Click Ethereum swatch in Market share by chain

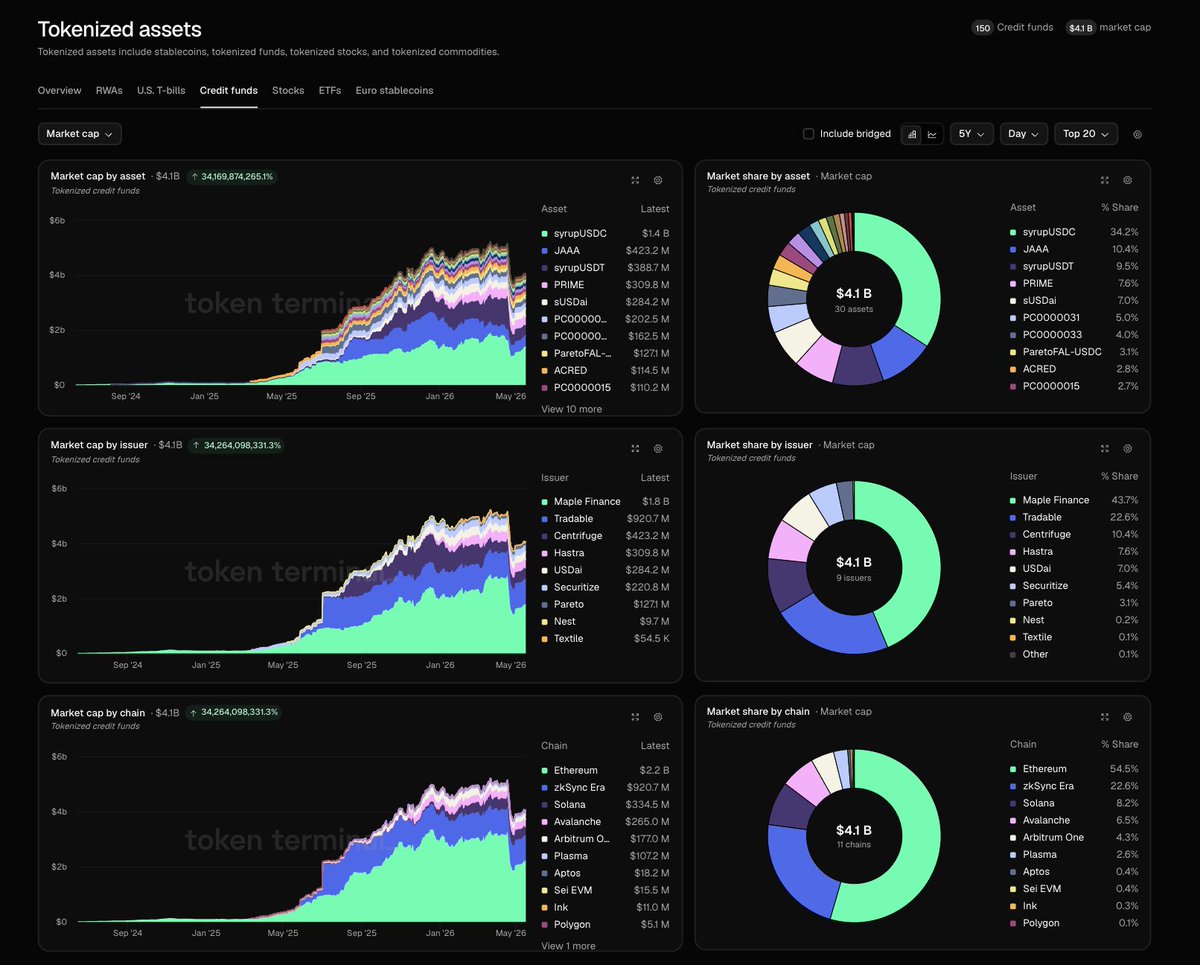tap(1015, 769)
